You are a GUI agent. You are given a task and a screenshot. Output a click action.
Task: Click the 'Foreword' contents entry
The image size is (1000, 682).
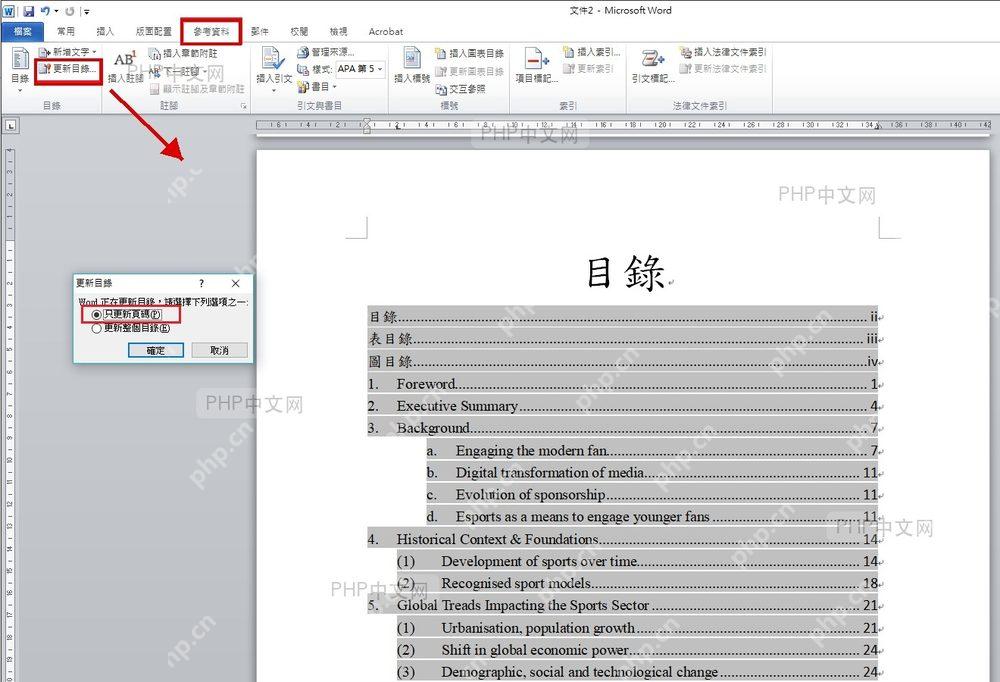[622, 383]
